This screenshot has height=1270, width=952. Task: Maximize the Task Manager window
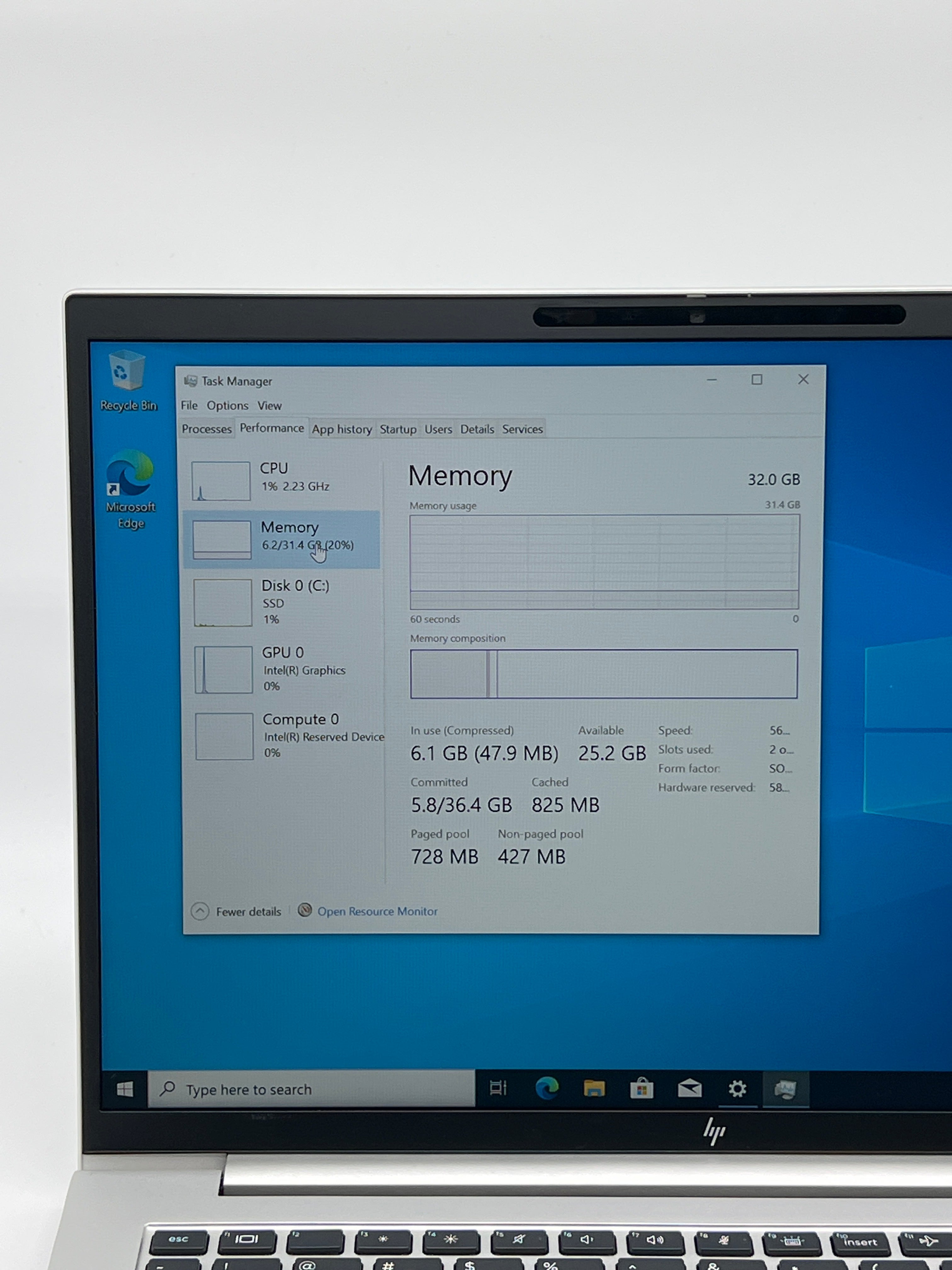[x=757, y=380]
